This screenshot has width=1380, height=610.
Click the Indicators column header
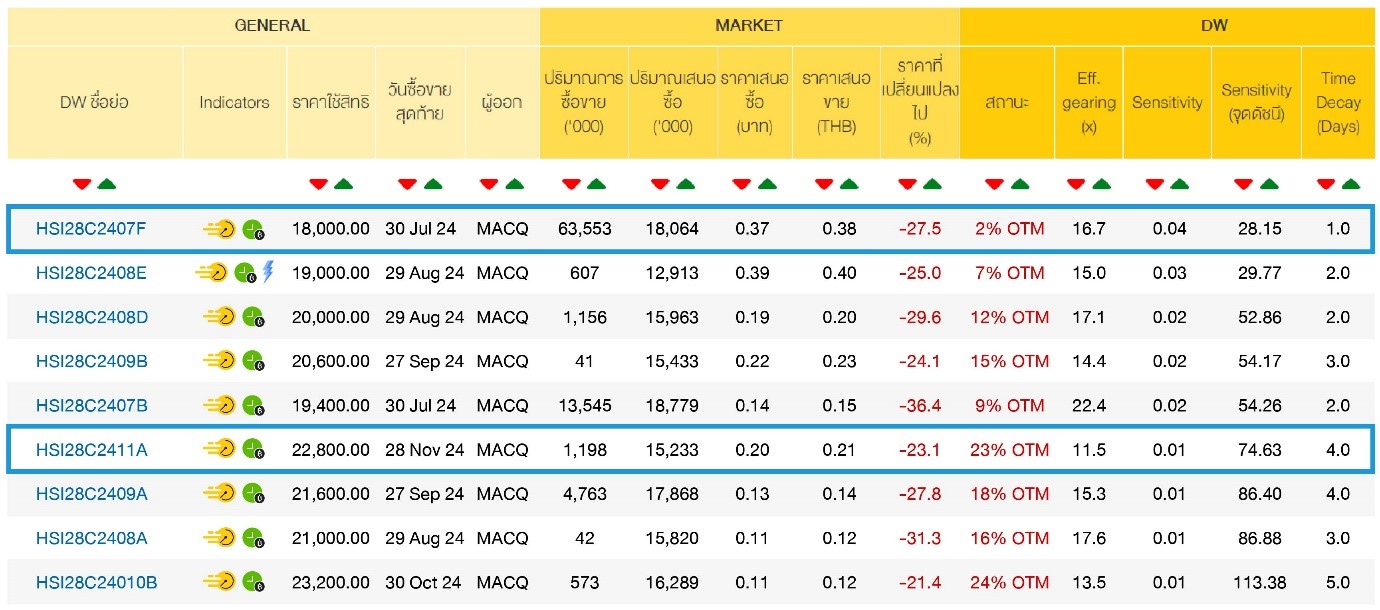pos(234,102)
